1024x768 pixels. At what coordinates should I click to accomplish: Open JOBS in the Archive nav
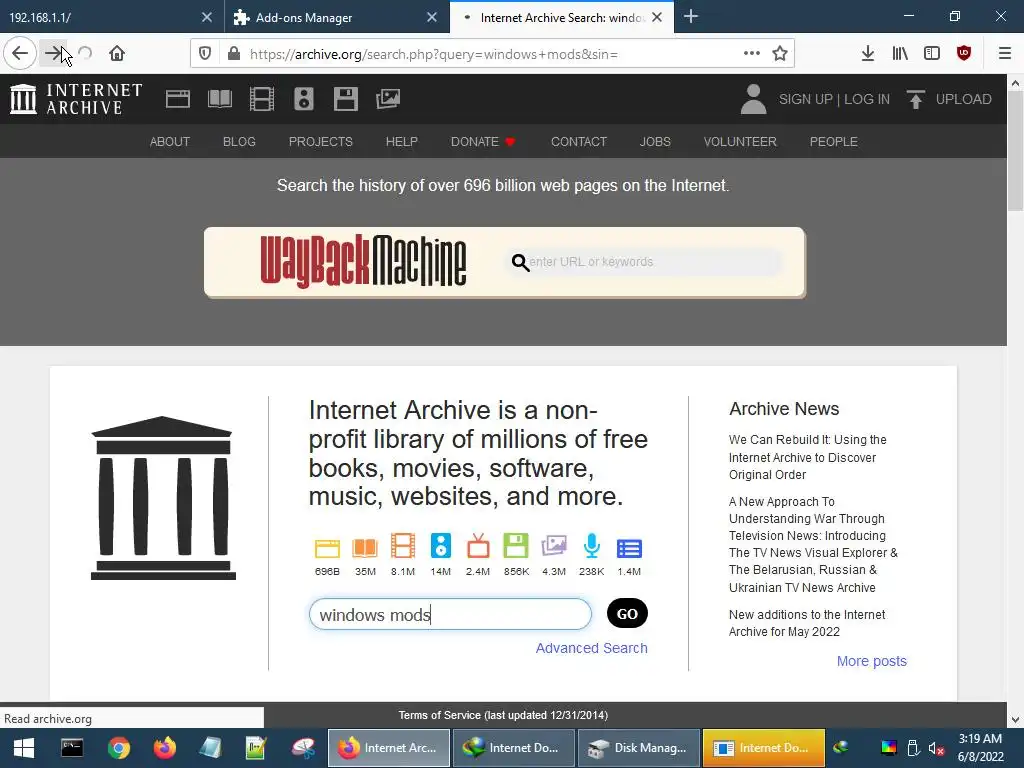[x=655, y=142]
